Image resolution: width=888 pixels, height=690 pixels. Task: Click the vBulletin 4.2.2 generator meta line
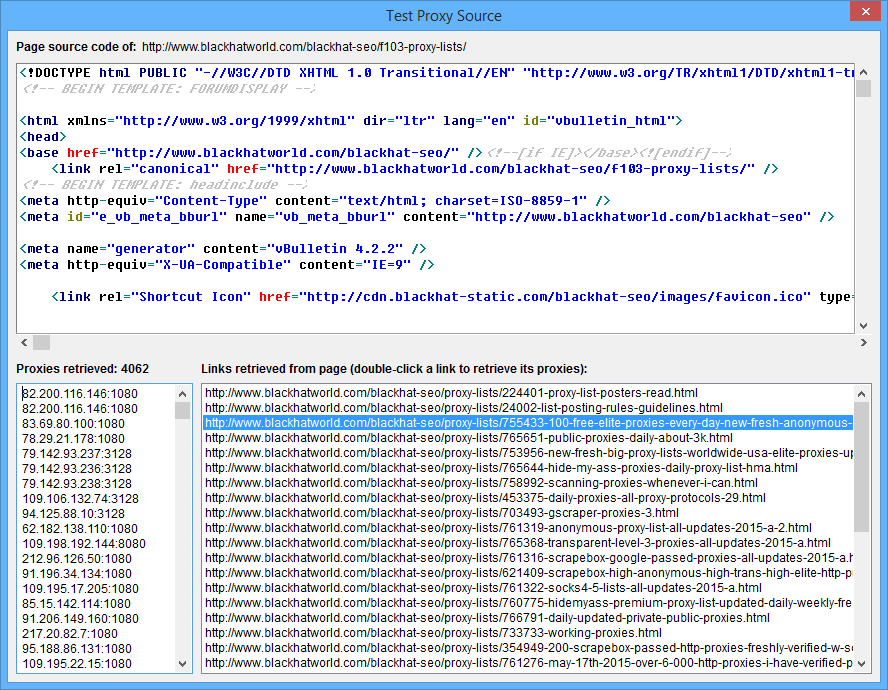pos(224,248)
